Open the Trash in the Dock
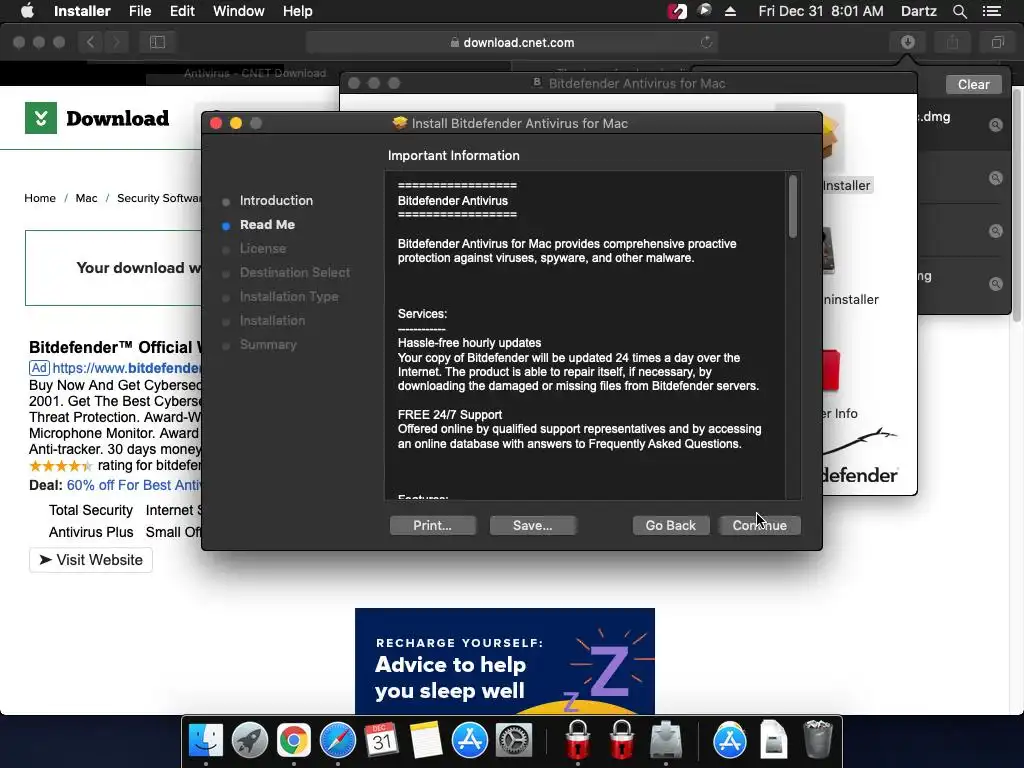The width and height of the screenshot is (1024, 768). pos(818,739)
